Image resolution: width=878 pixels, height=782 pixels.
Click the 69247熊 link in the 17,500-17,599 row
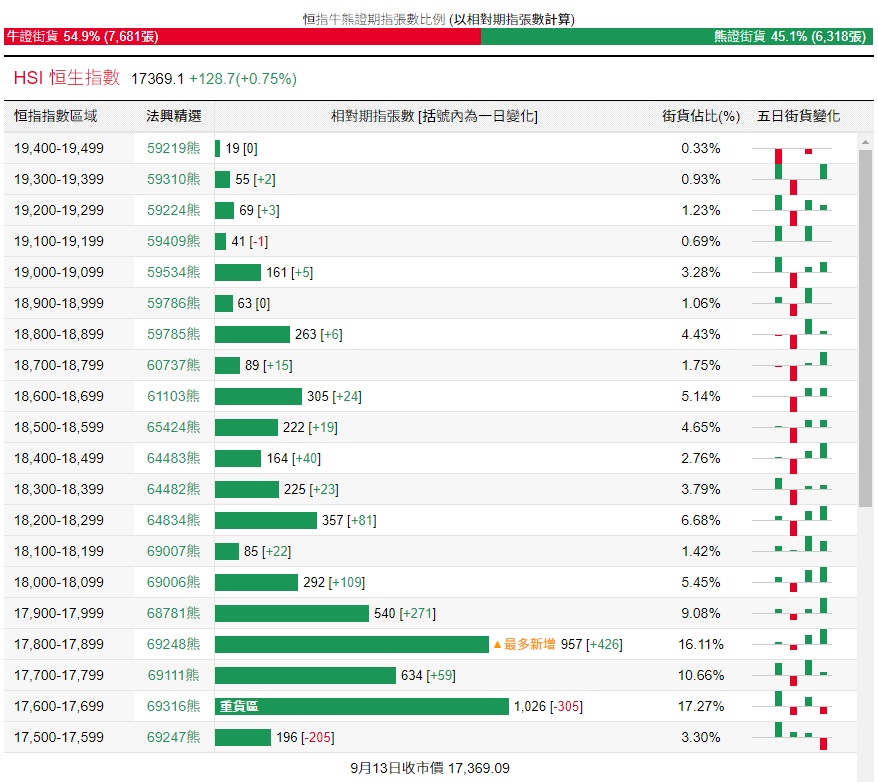[173, 737]
